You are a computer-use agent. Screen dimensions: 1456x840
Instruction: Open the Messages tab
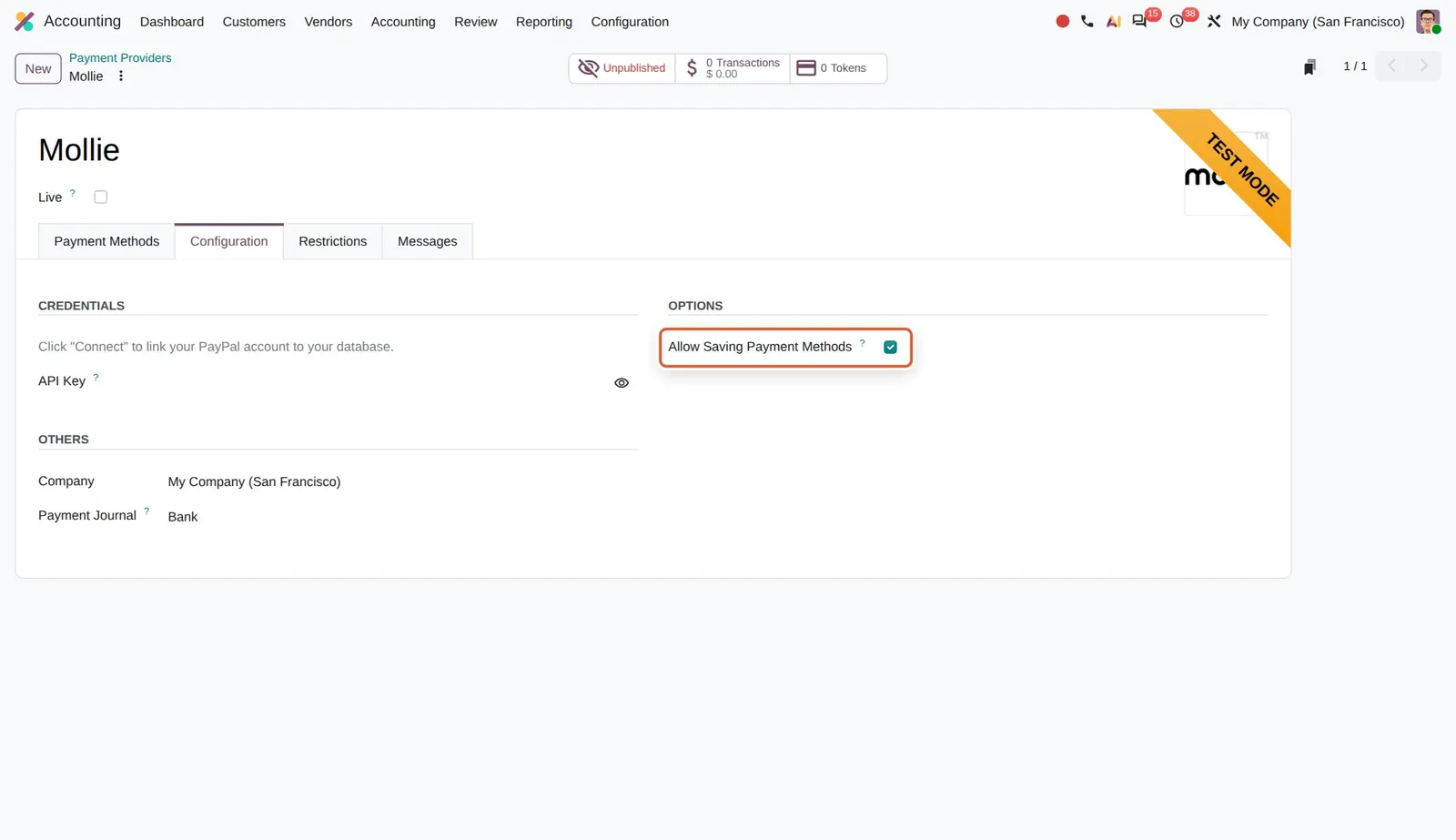pos(428,241)
